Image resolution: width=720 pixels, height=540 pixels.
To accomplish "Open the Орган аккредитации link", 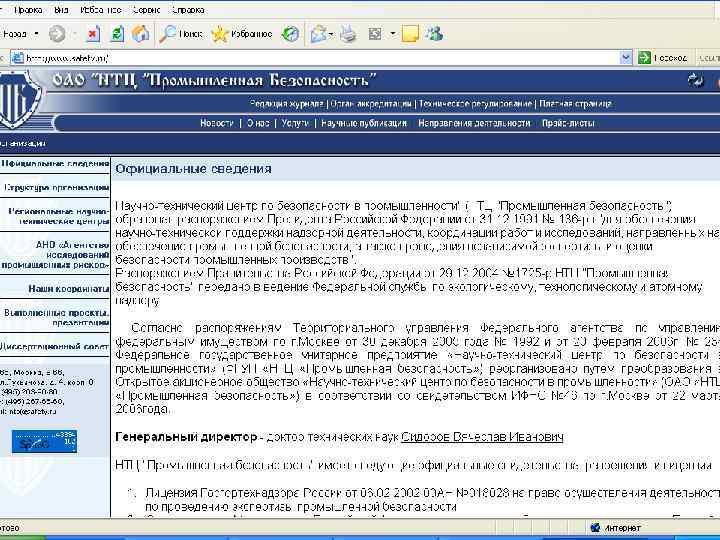I will [x=371, y=104].
